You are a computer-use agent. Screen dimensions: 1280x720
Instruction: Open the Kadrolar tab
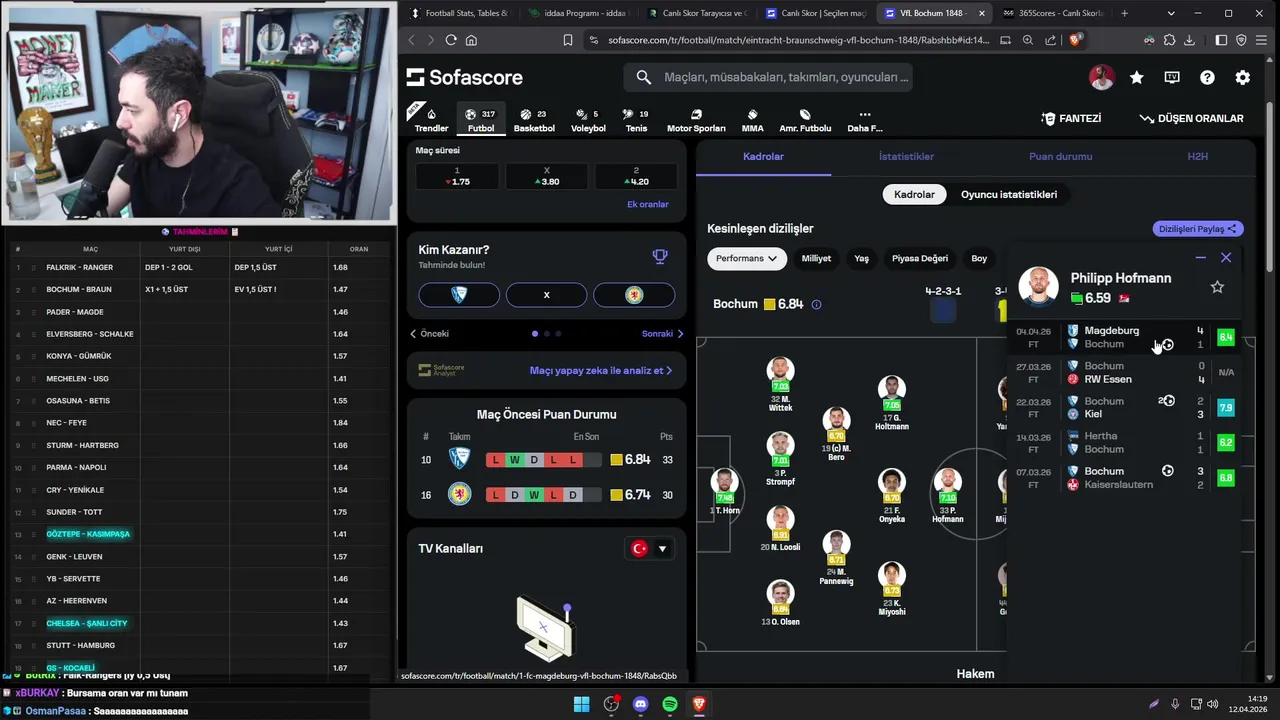763,157
